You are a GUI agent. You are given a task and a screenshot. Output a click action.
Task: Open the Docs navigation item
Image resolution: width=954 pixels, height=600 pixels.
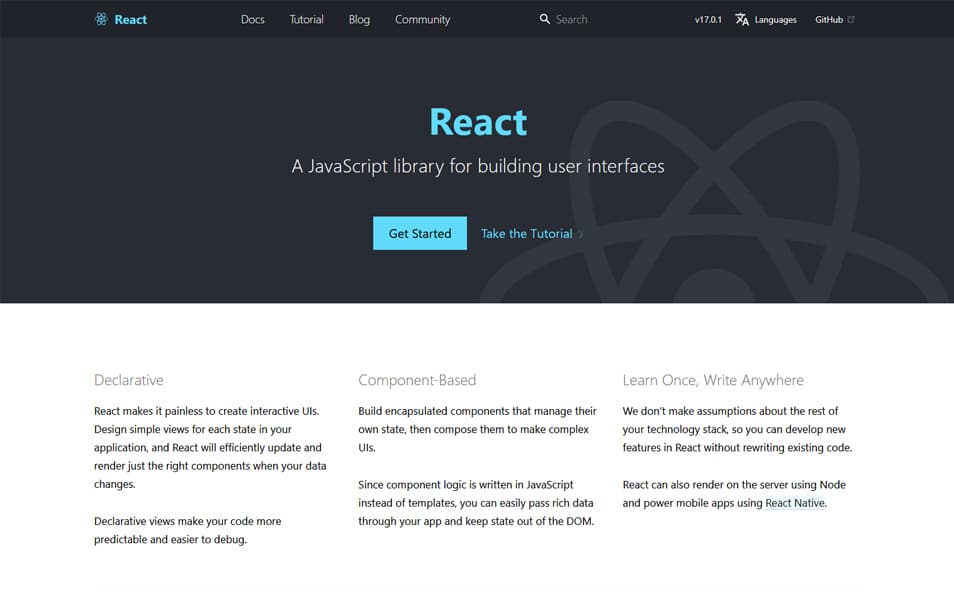tap(252, 19)
